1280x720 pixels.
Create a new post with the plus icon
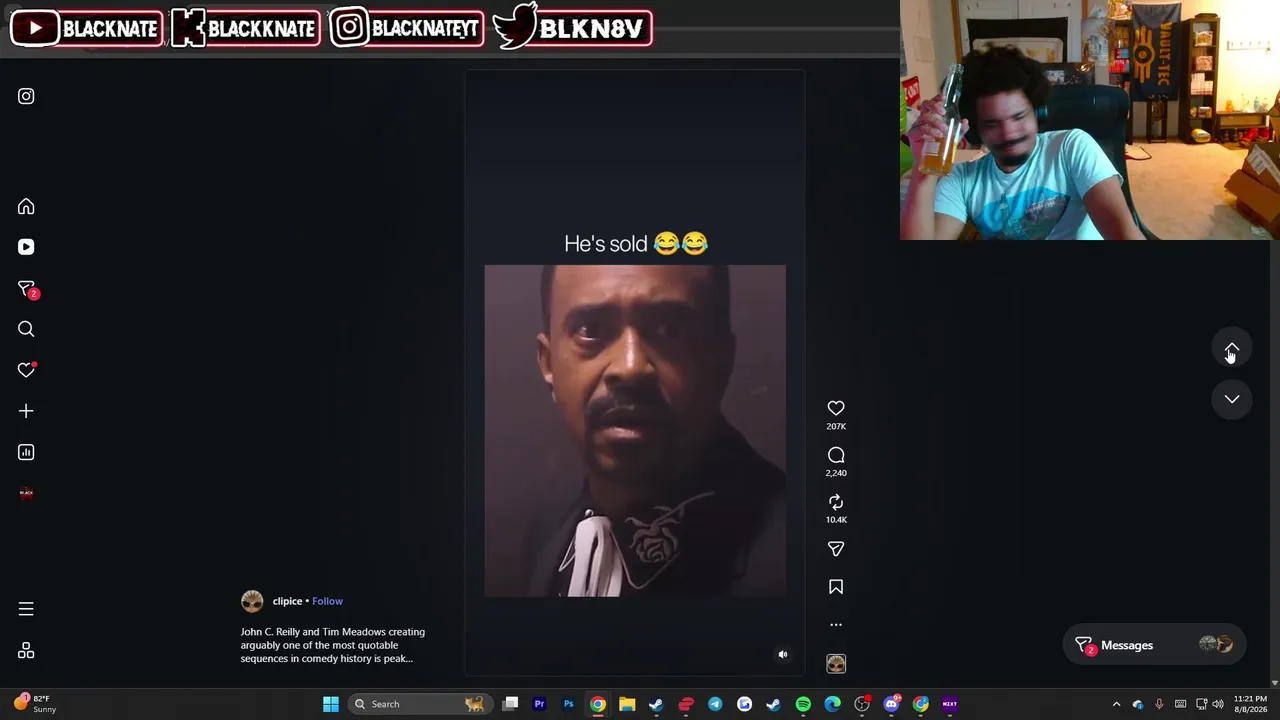26,411
